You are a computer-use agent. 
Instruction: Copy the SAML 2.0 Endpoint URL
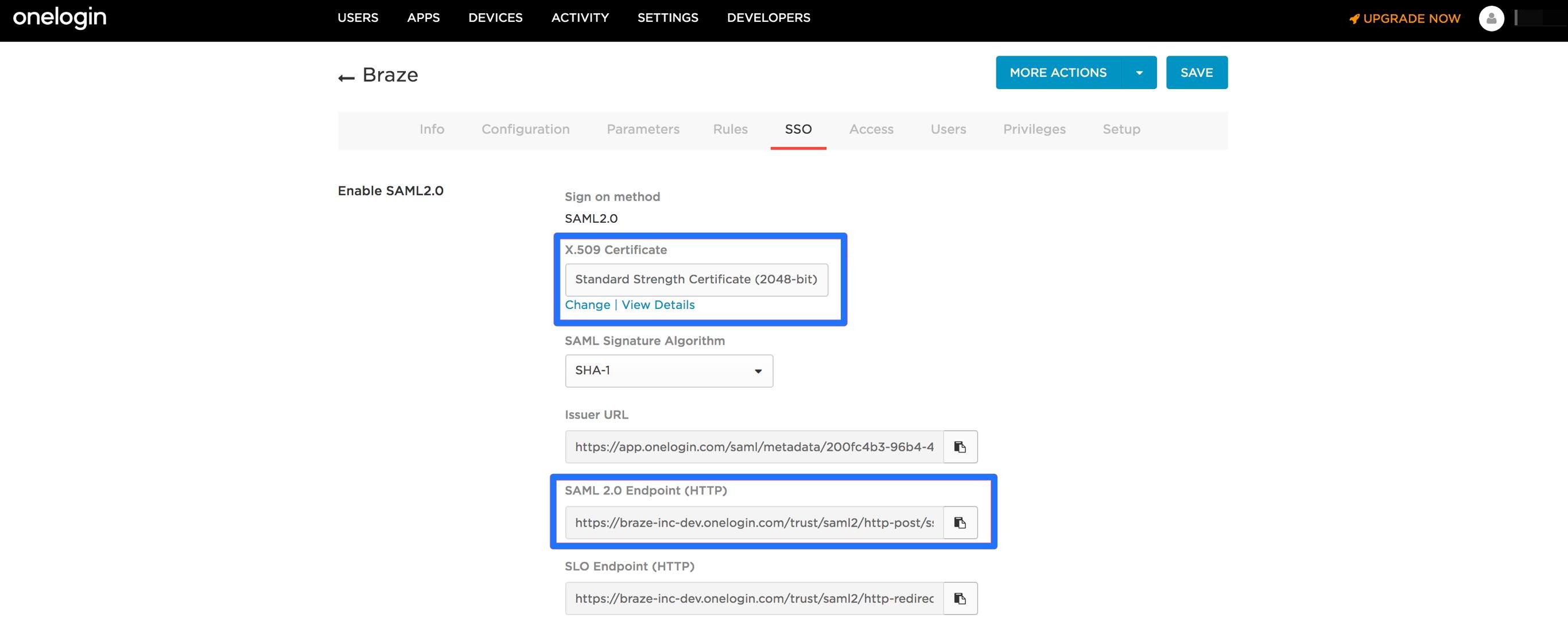point(960,523)
